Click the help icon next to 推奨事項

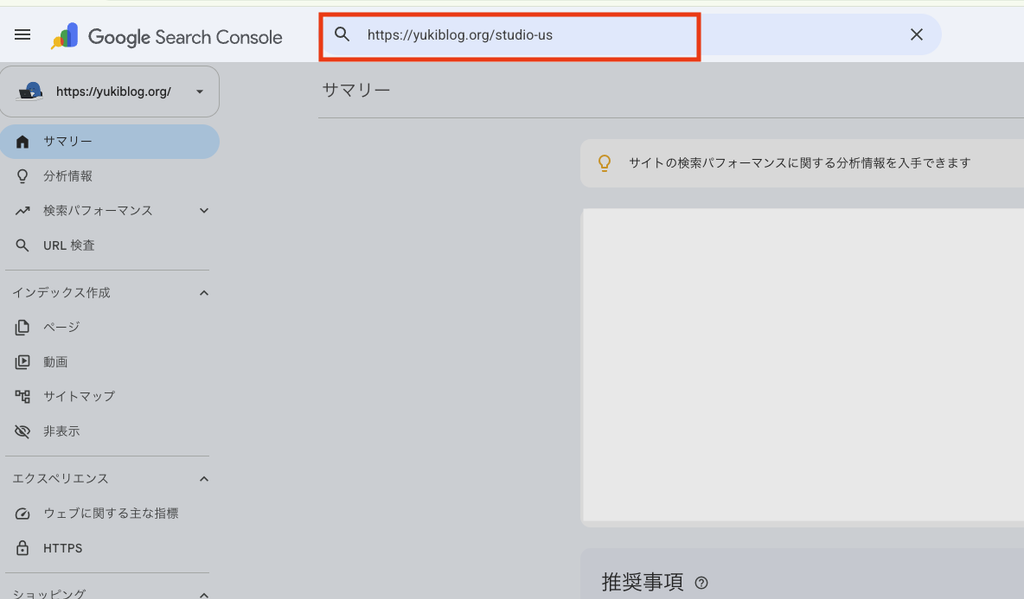701,583
